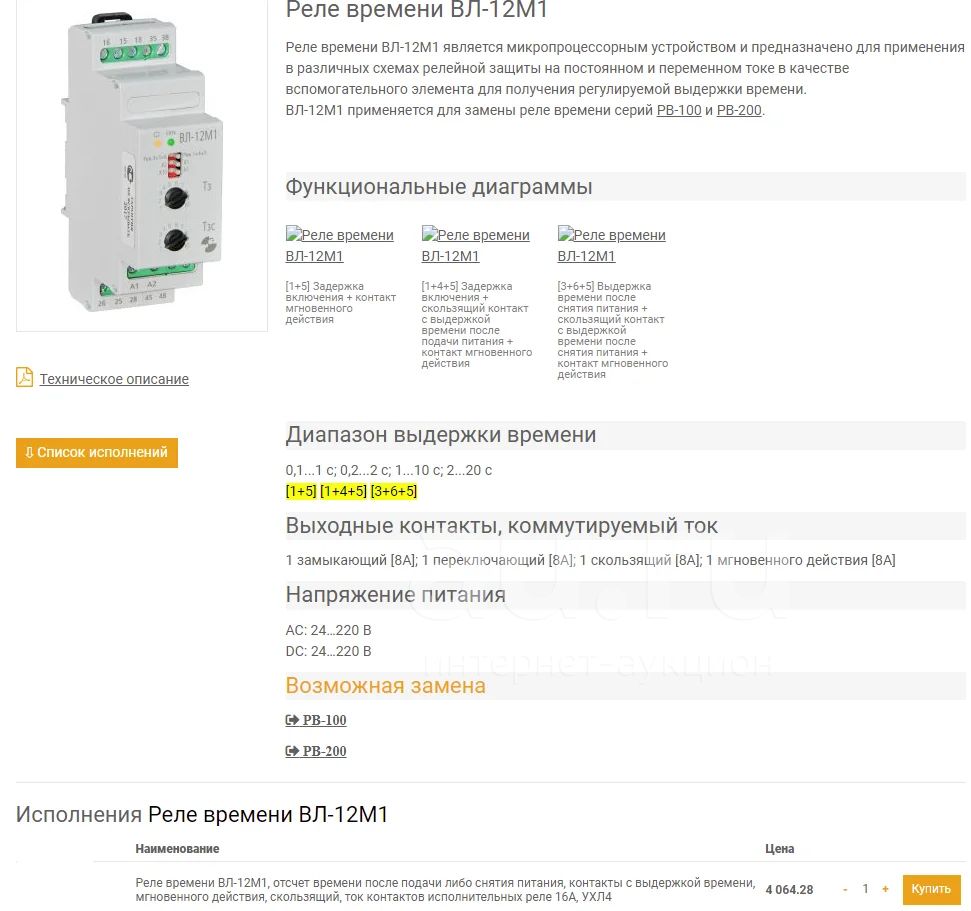Click the arrow icon before РВ-200 replacement
Image resolution: width=971 pixels, height=911 pixels.
(x=292, y=751)
